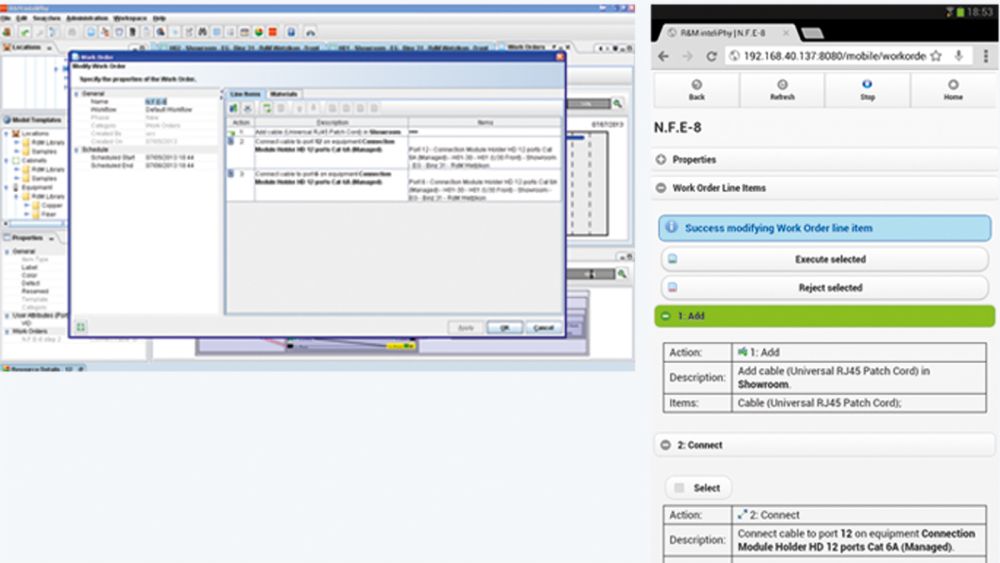Open the browser three-dot menu
The image size is (1000, 563).
[984, 56]
